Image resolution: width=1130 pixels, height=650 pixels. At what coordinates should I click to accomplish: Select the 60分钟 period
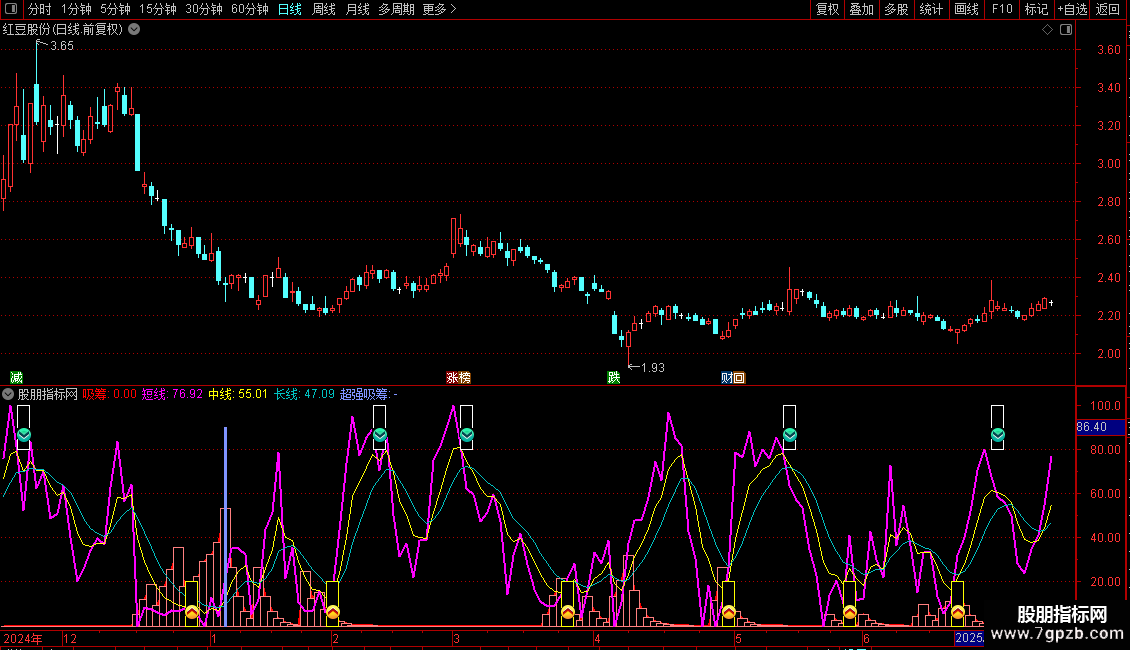249,9
